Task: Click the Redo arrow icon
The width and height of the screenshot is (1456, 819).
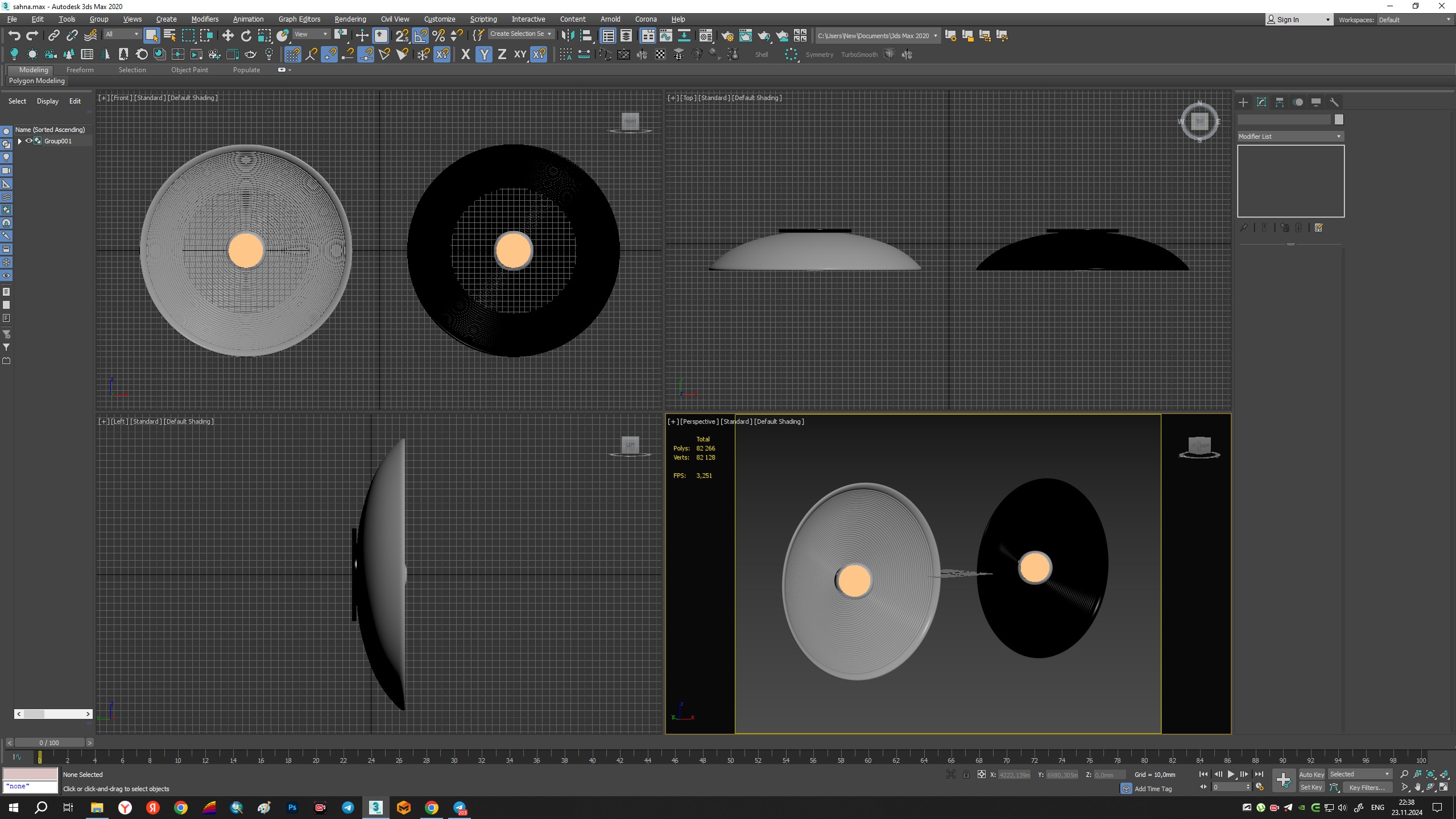Action: pyautogui.click(x=32, y=36)
